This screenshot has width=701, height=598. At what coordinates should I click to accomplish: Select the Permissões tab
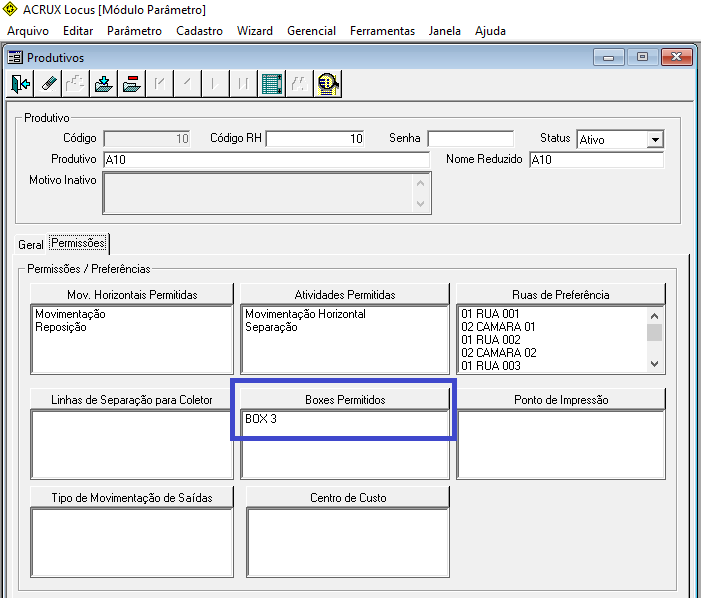click(78, 243)
